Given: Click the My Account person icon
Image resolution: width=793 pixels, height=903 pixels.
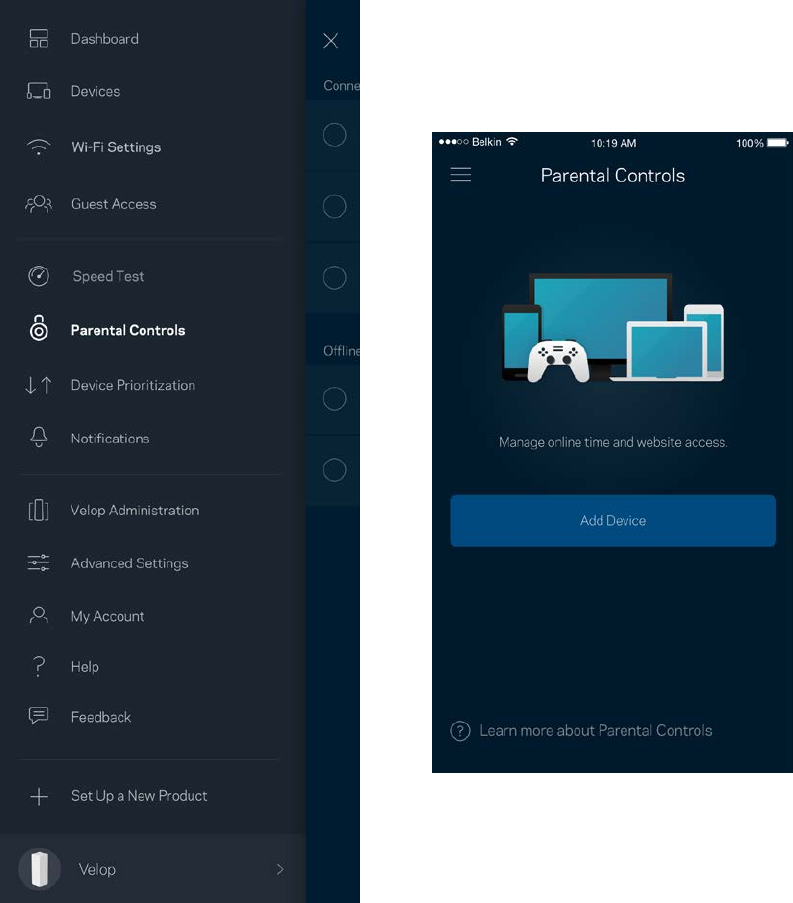Looking at the screenshot, I should (39, 615).
